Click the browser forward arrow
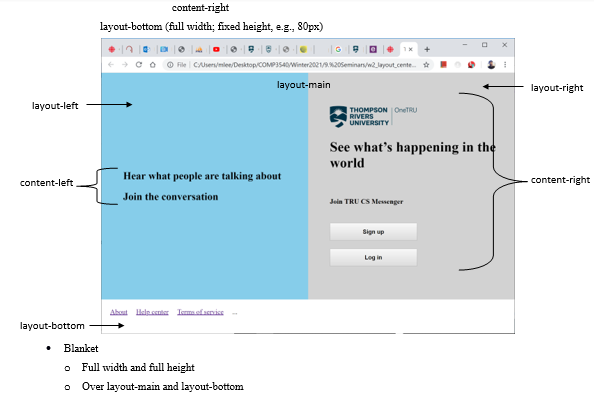The height and width of the screenshot is (396, 594). (125, 65)
